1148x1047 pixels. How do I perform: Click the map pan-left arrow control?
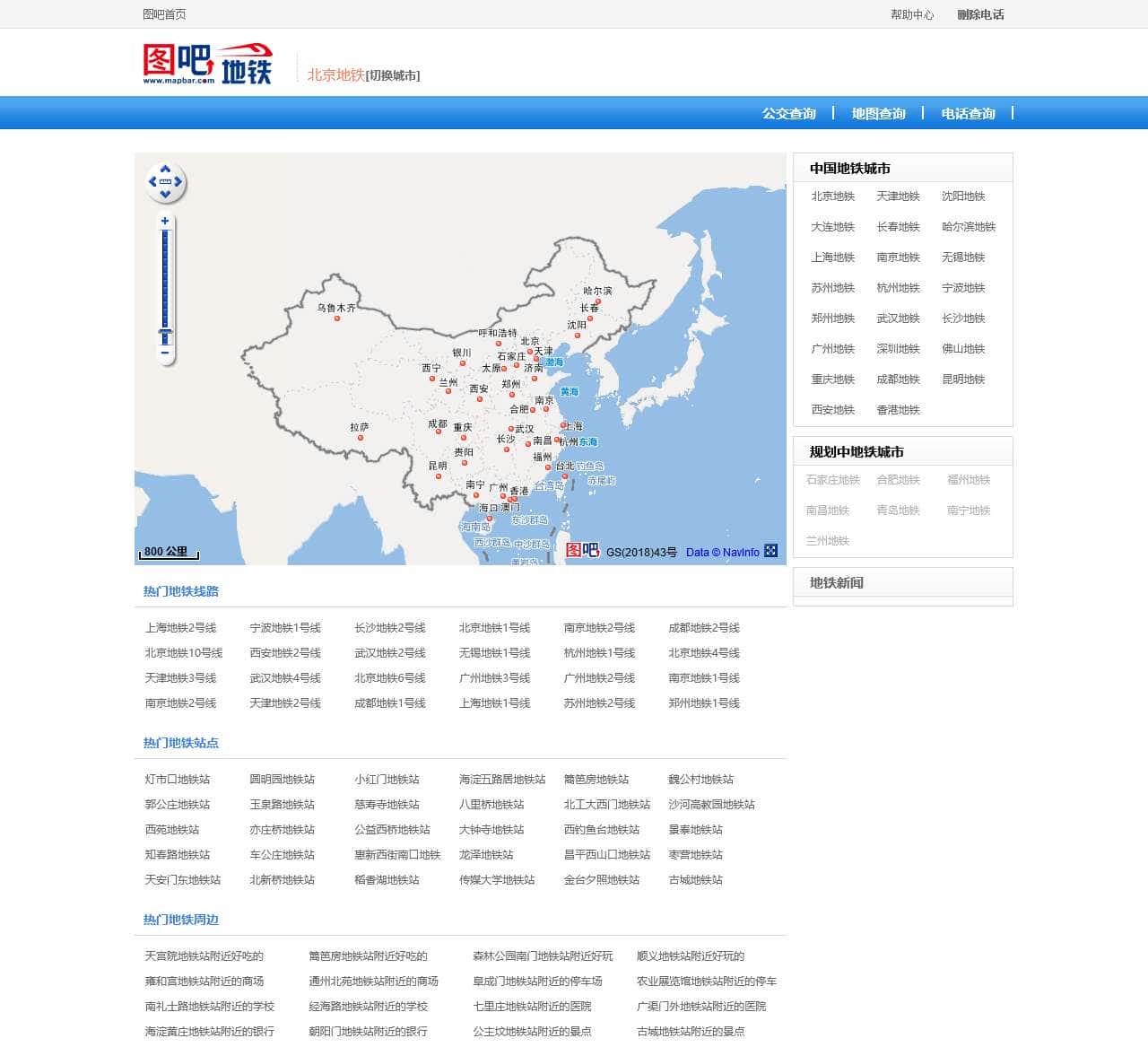coord(152,181)
